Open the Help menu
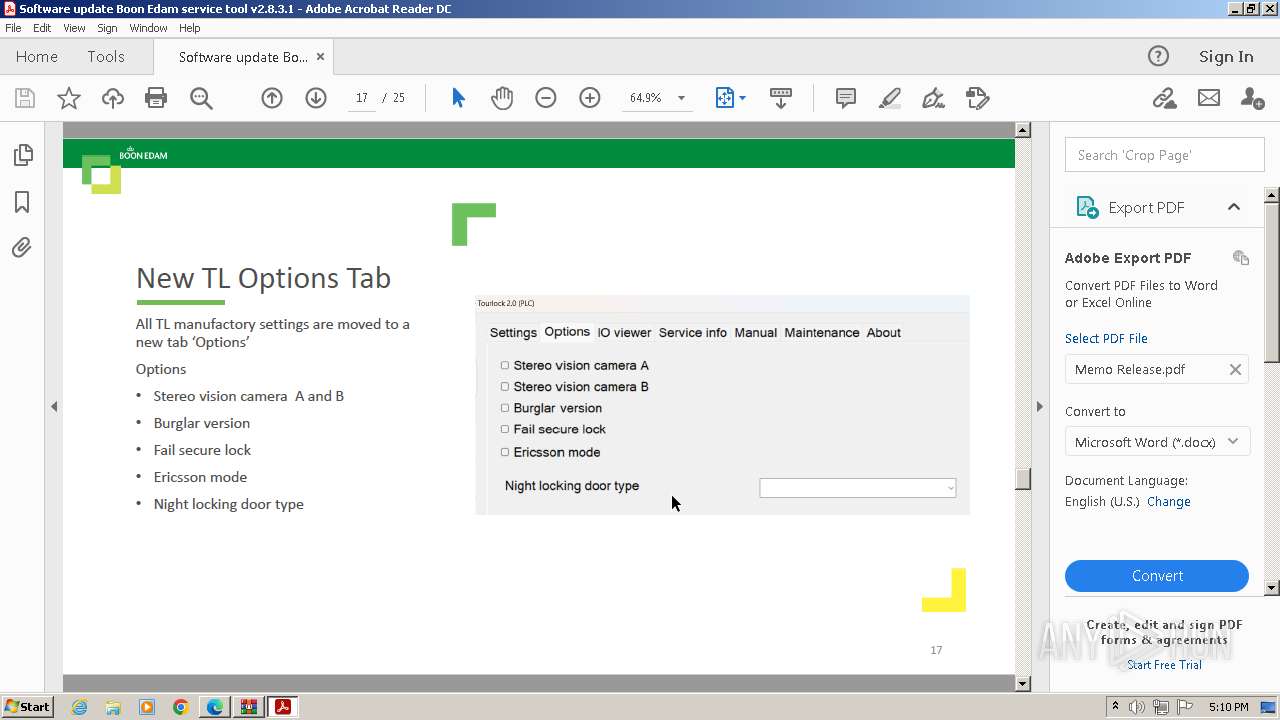Screen dimensions: 1280x720 click(190, 28)
